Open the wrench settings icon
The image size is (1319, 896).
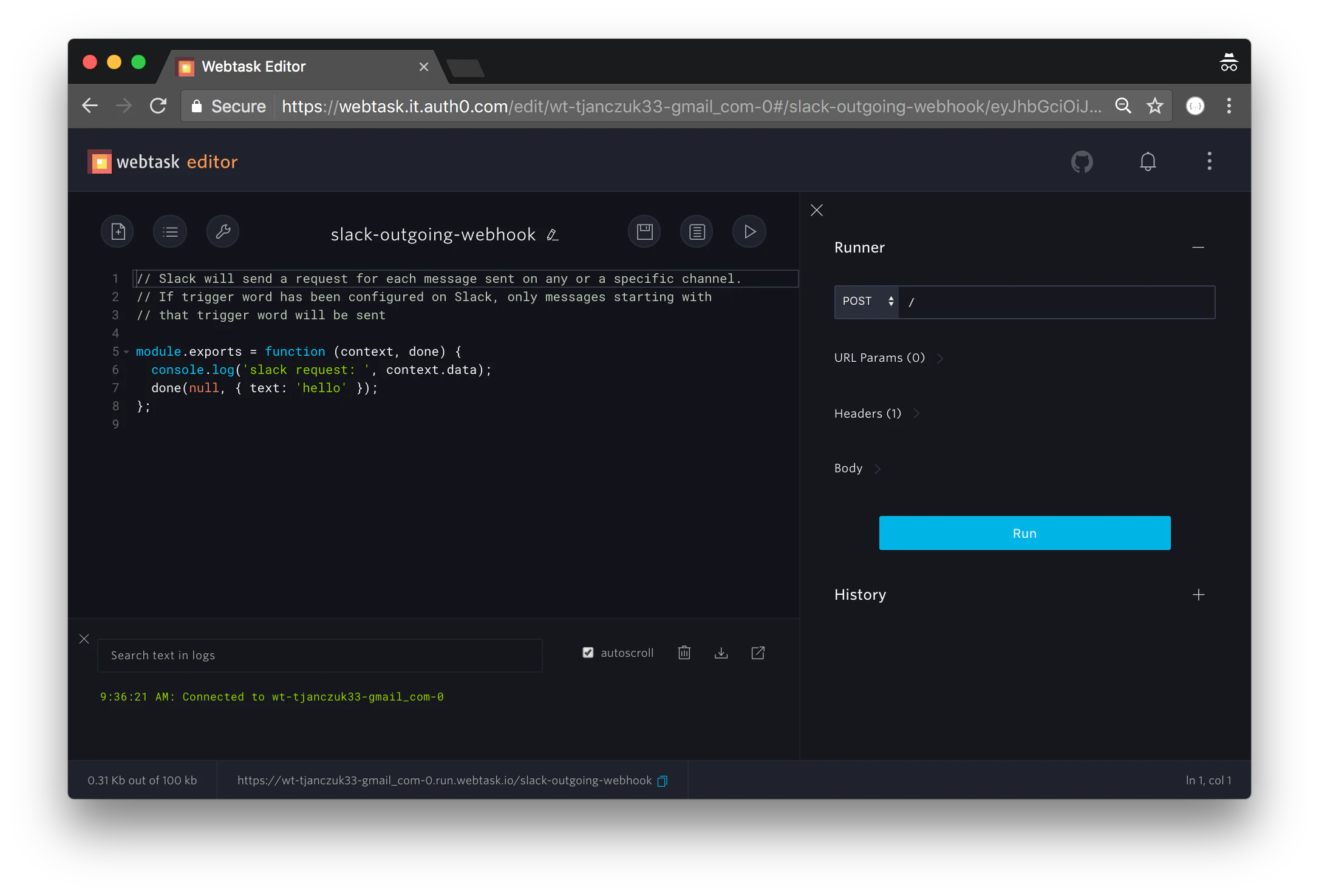pyautogui.click(x=223, y=232)
